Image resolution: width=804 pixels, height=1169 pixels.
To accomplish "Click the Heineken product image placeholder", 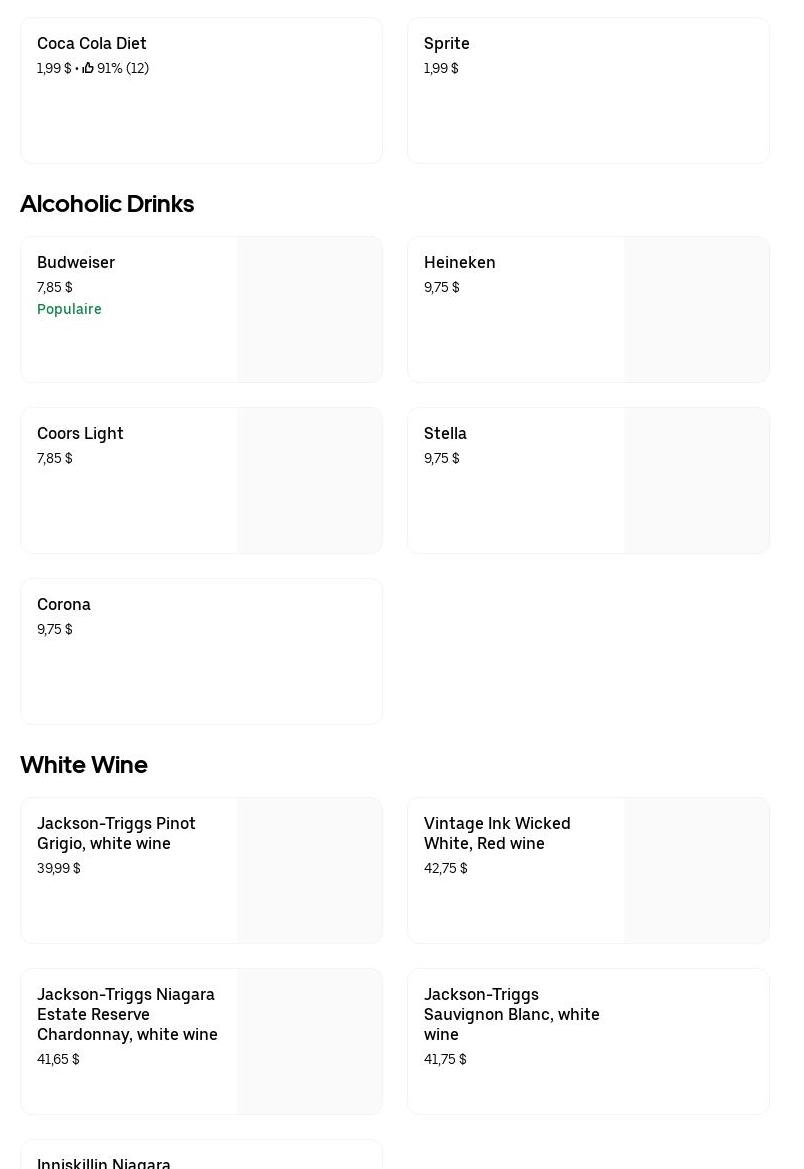I will (696, 310).
